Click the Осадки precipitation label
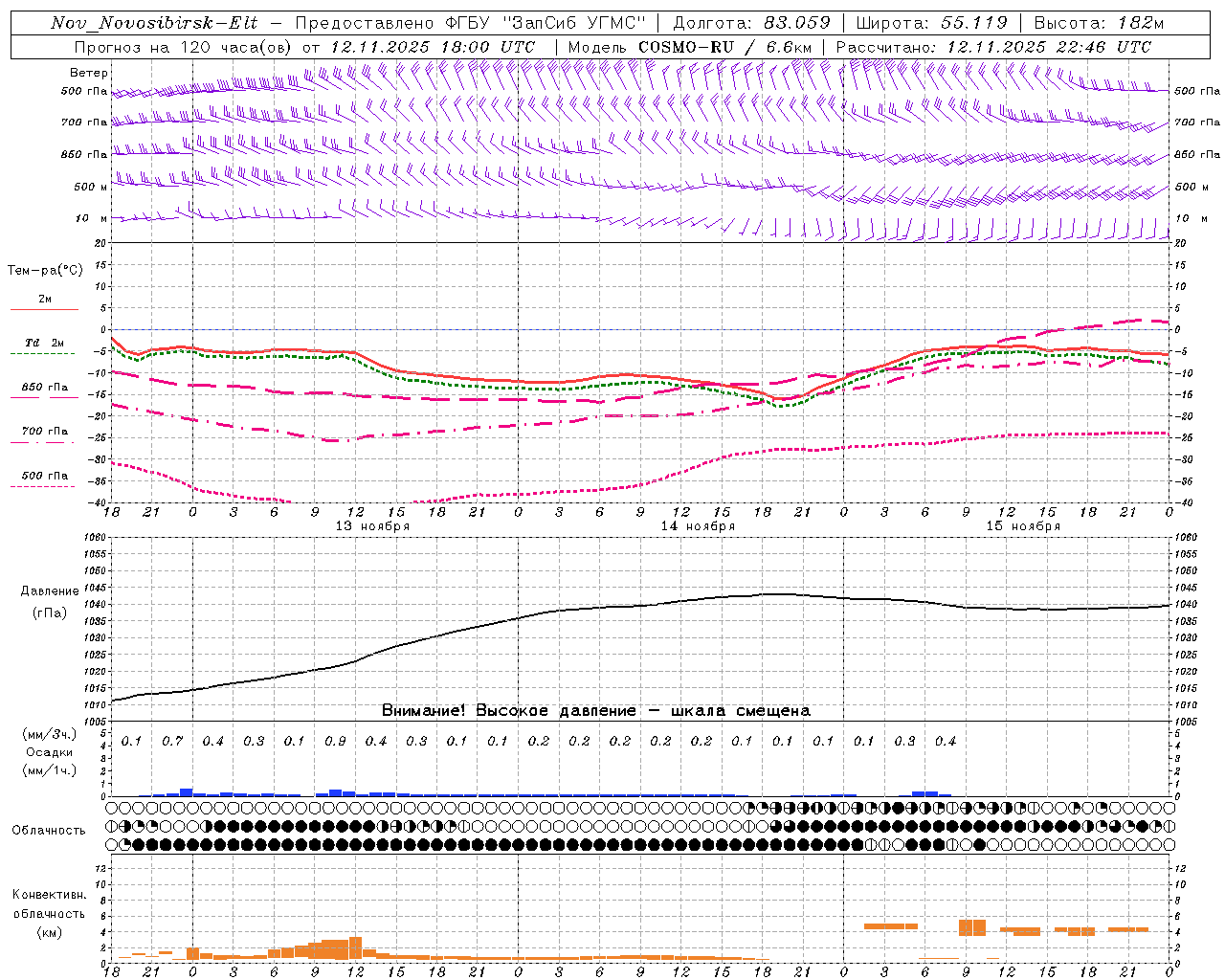The width and height of the screenshot is (1225, 980). coord(50,753)
